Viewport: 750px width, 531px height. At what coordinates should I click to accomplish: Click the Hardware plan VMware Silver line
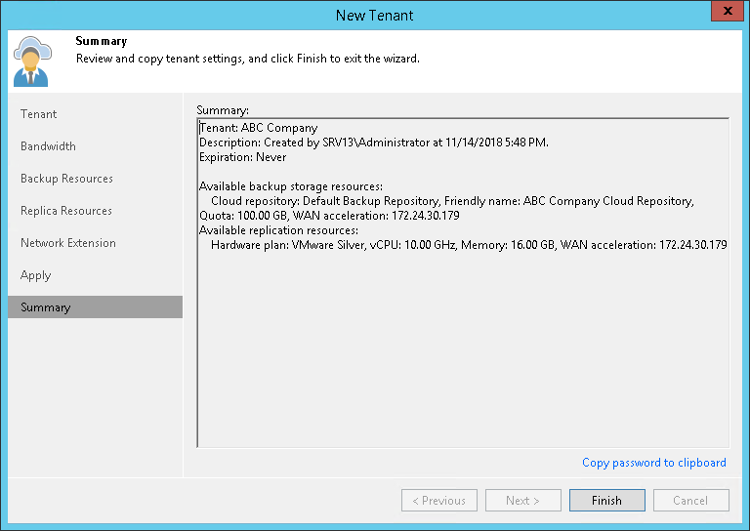468,245
